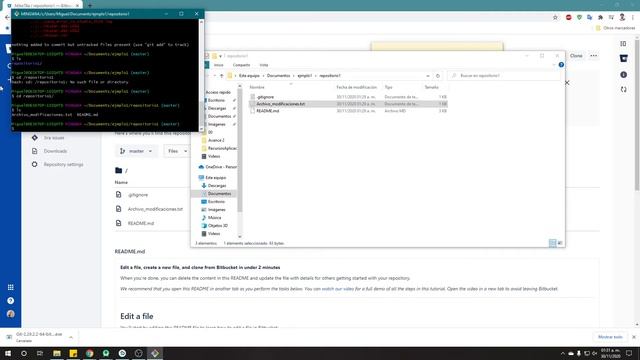Click the panel layout icon in Bitbucket right sidebar
This screenshot has width=640, height=360.
tap(623, 44)
